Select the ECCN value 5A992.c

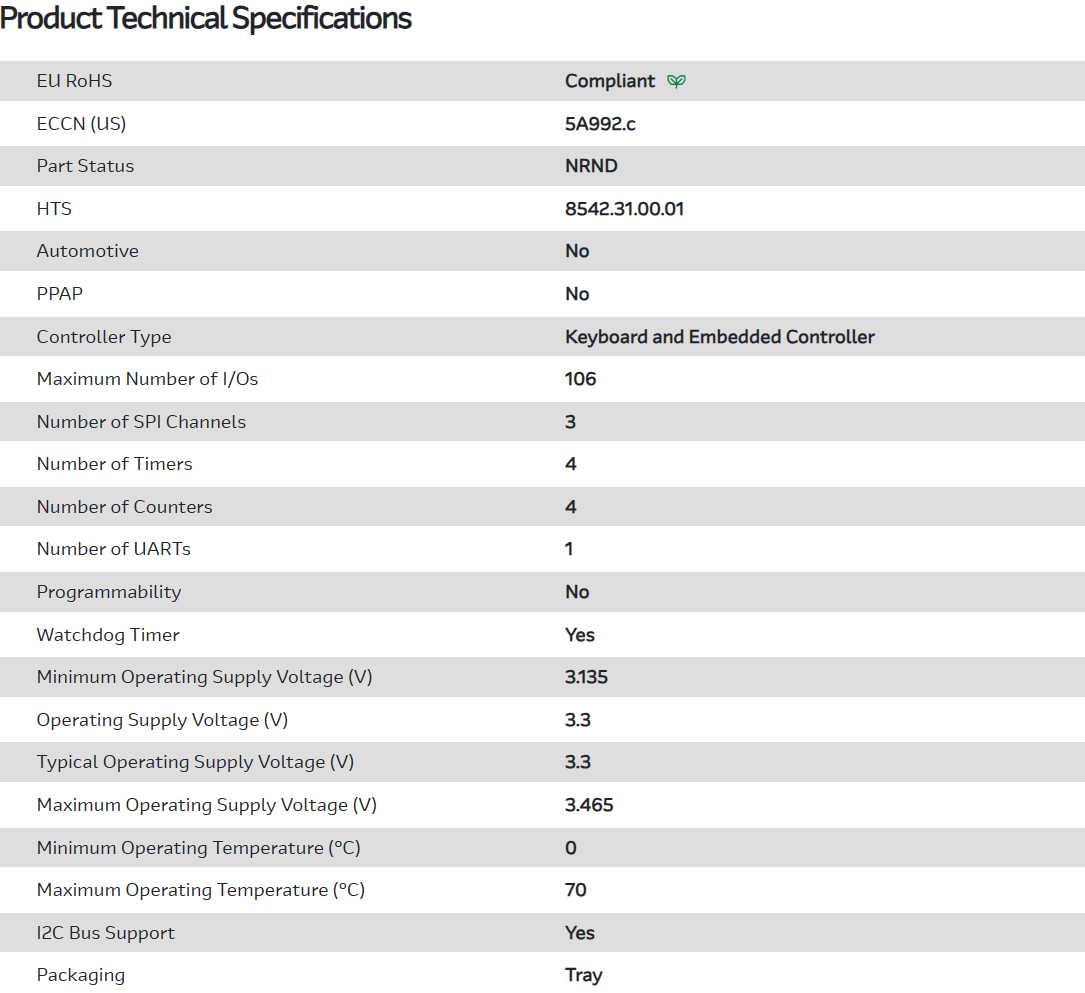(x=600, y=124)
